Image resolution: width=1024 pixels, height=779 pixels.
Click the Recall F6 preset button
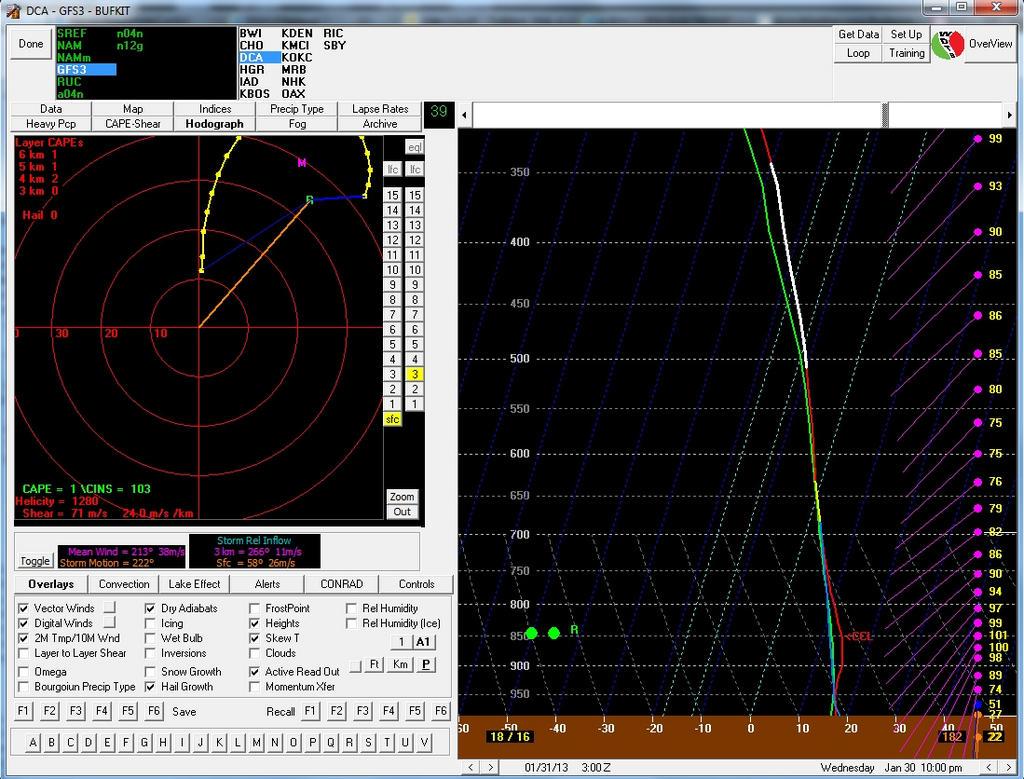441,710
